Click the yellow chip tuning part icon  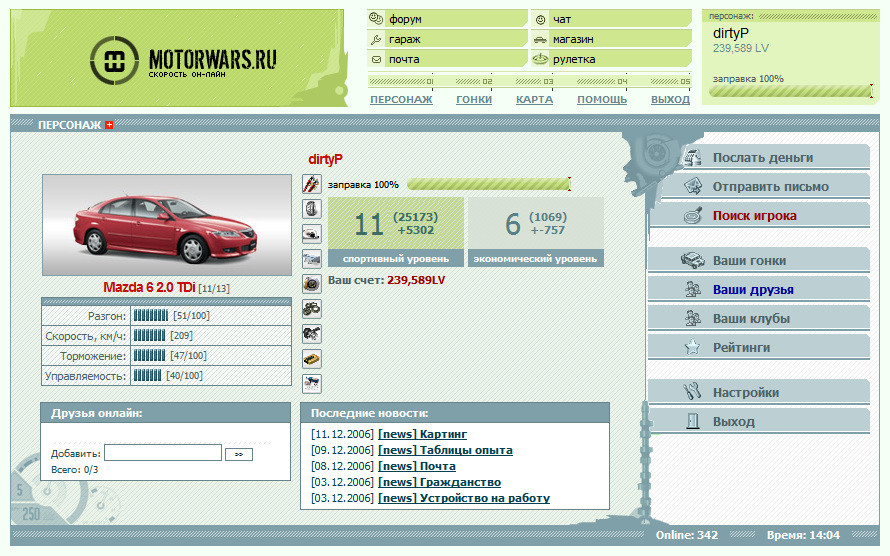(312, 359)
